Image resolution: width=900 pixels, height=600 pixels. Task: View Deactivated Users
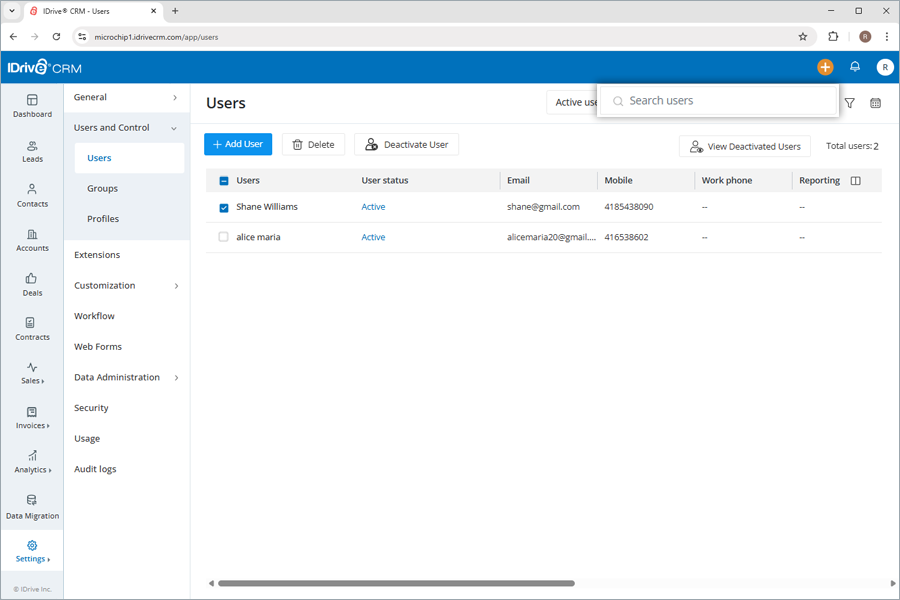744,146
